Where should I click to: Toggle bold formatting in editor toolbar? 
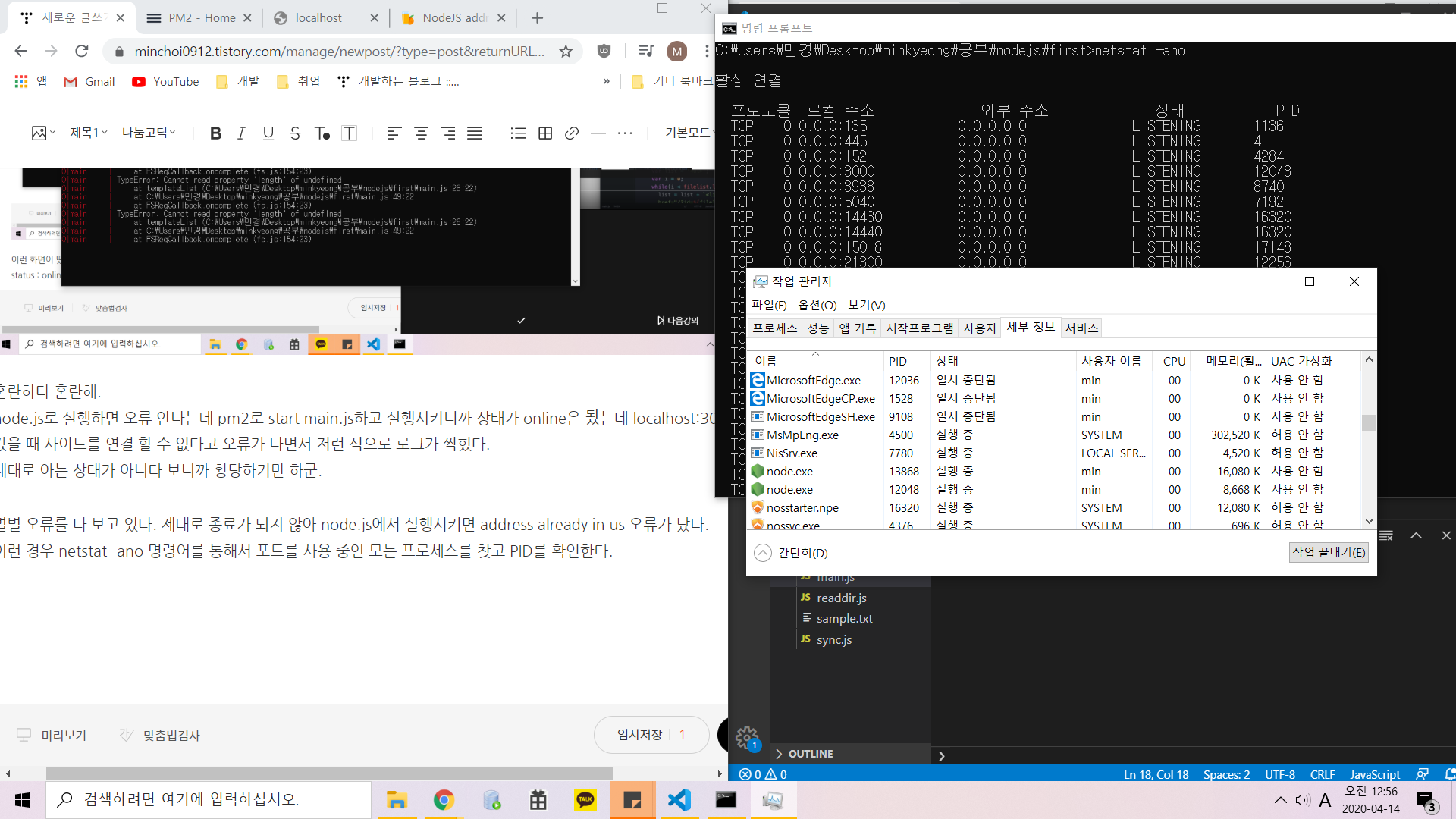click(215, 133)
